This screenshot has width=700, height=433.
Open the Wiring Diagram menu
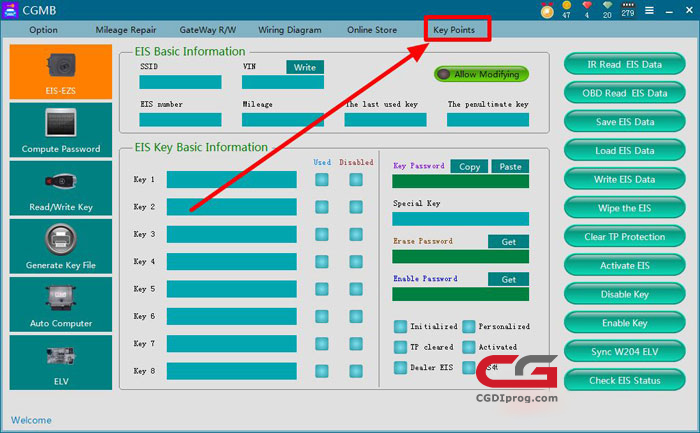point(290,30)
